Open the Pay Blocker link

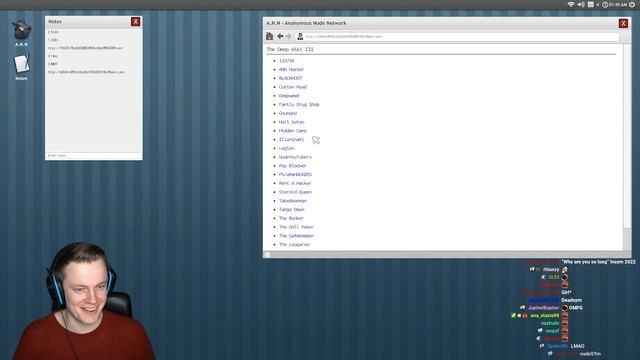point(292,166)
